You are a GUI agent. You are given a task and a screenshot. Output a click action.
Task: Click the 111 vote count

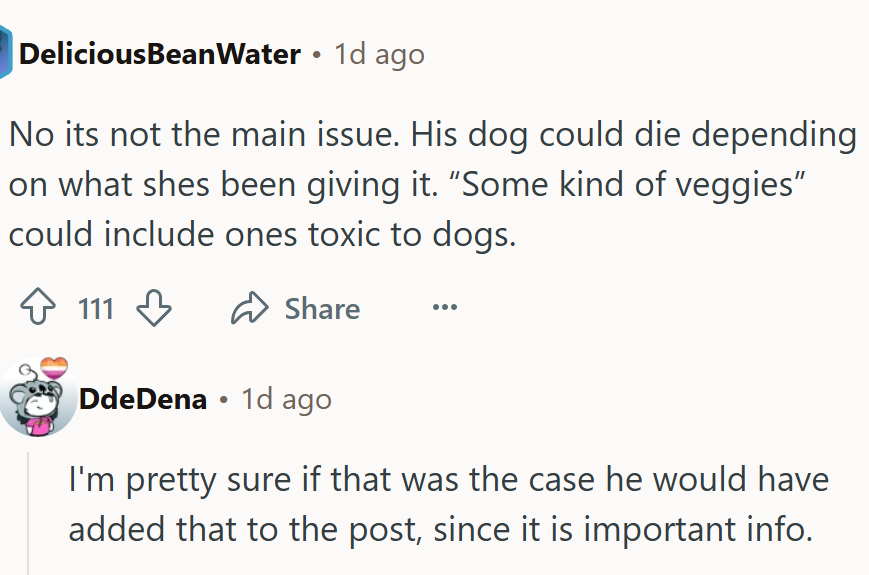click(96, 309)
